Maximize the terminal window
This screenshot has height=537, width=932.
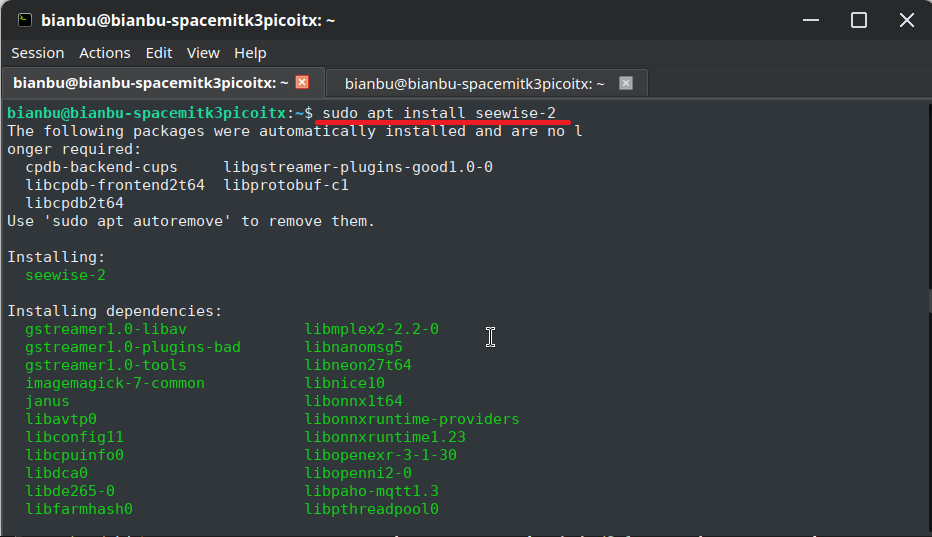859,20
